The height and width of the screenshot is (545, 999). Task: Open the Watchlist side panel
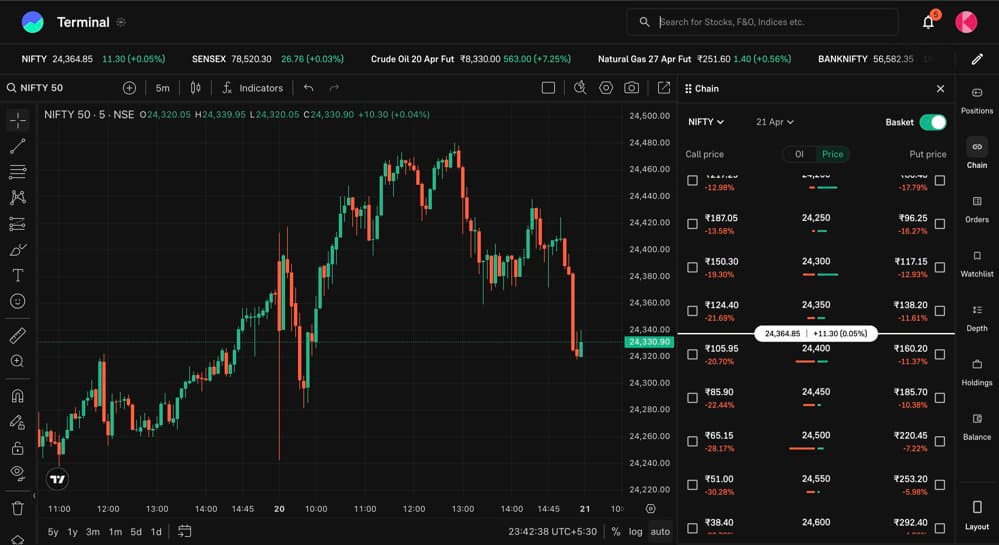pyautogui.click(x=977, y=264)
